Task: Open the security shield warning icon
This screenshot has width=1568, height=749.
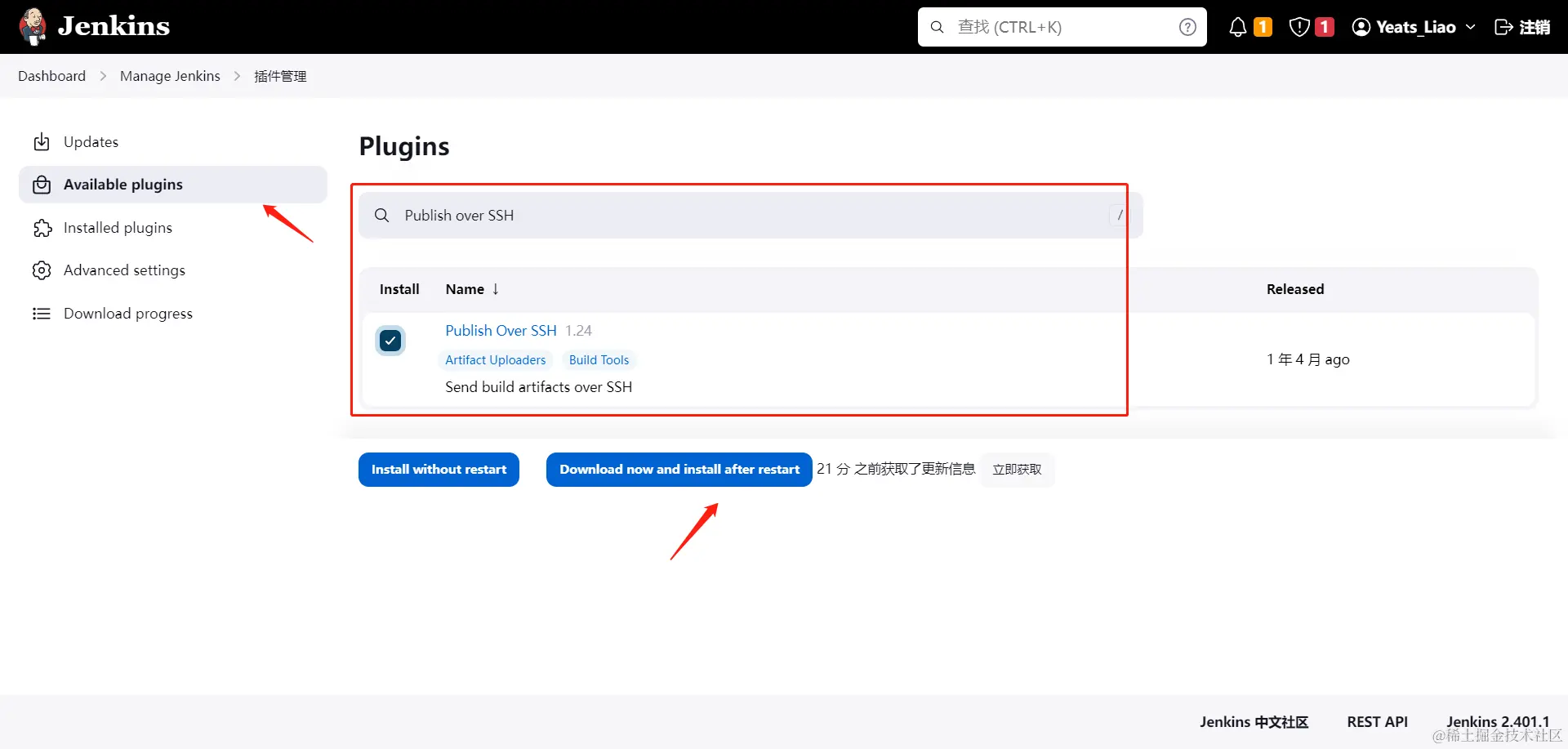Action: click(x=1299, y=27)
